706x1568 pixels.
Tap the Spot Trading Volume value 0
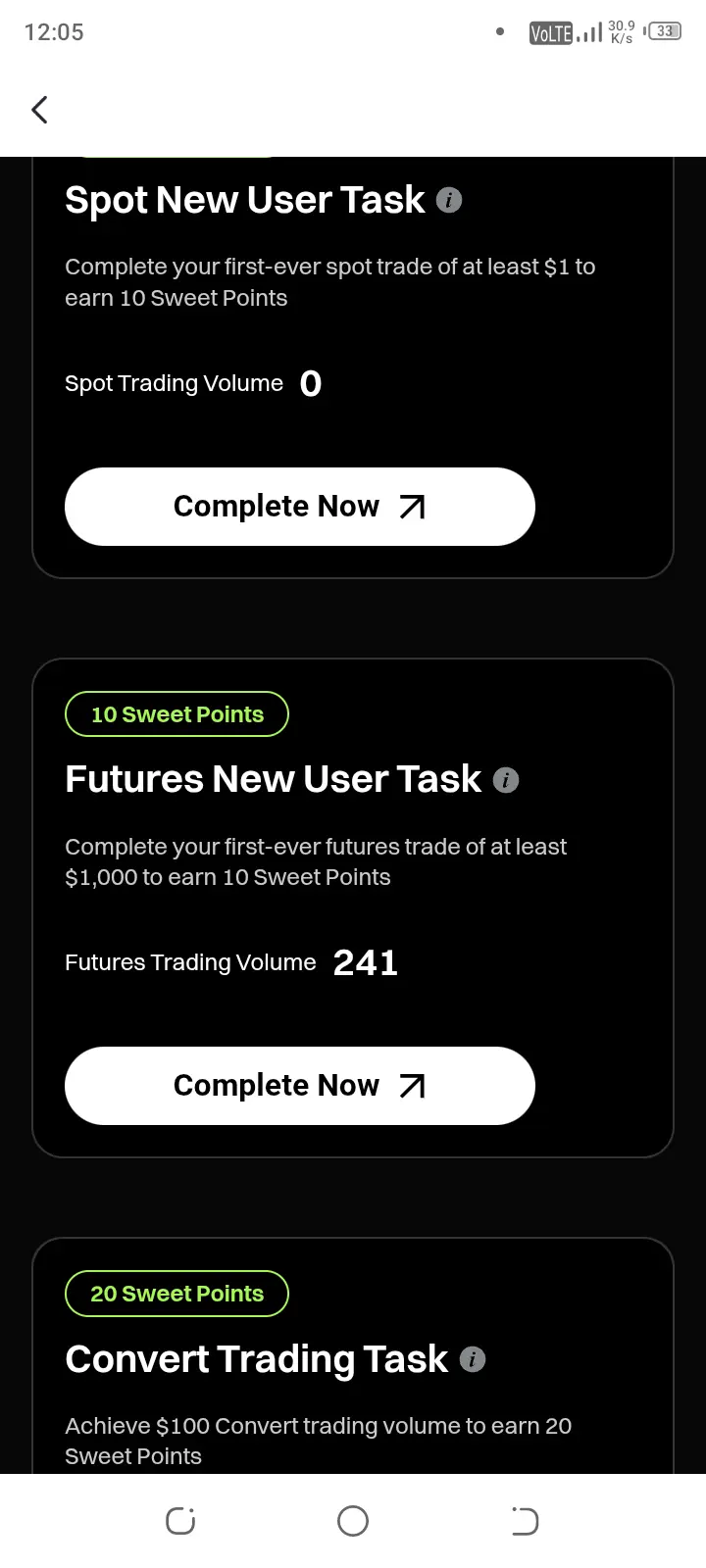(311, 383)
